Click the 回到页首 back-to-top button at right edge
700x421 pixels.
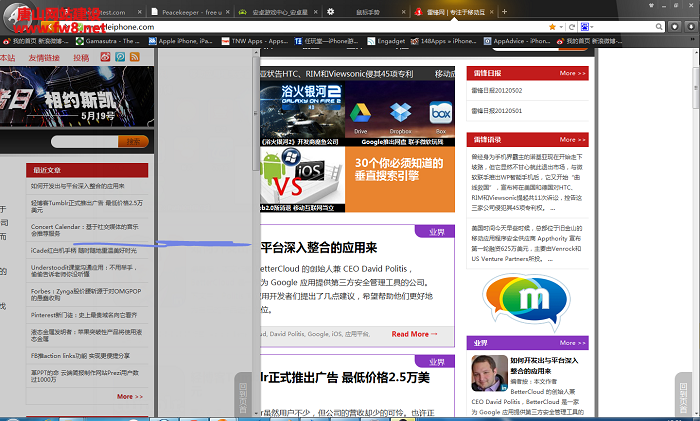tap(683, 396)
